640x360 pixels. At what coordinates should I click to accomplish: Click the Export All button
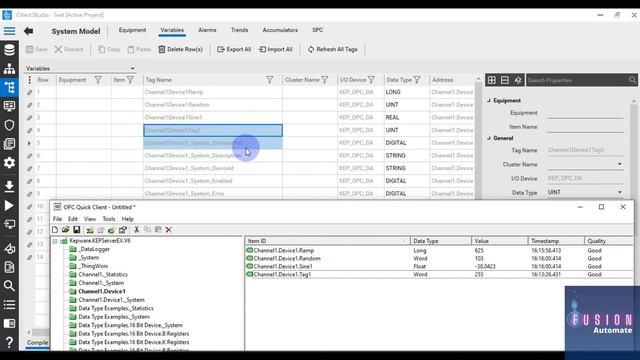click(x=234, y=49)
